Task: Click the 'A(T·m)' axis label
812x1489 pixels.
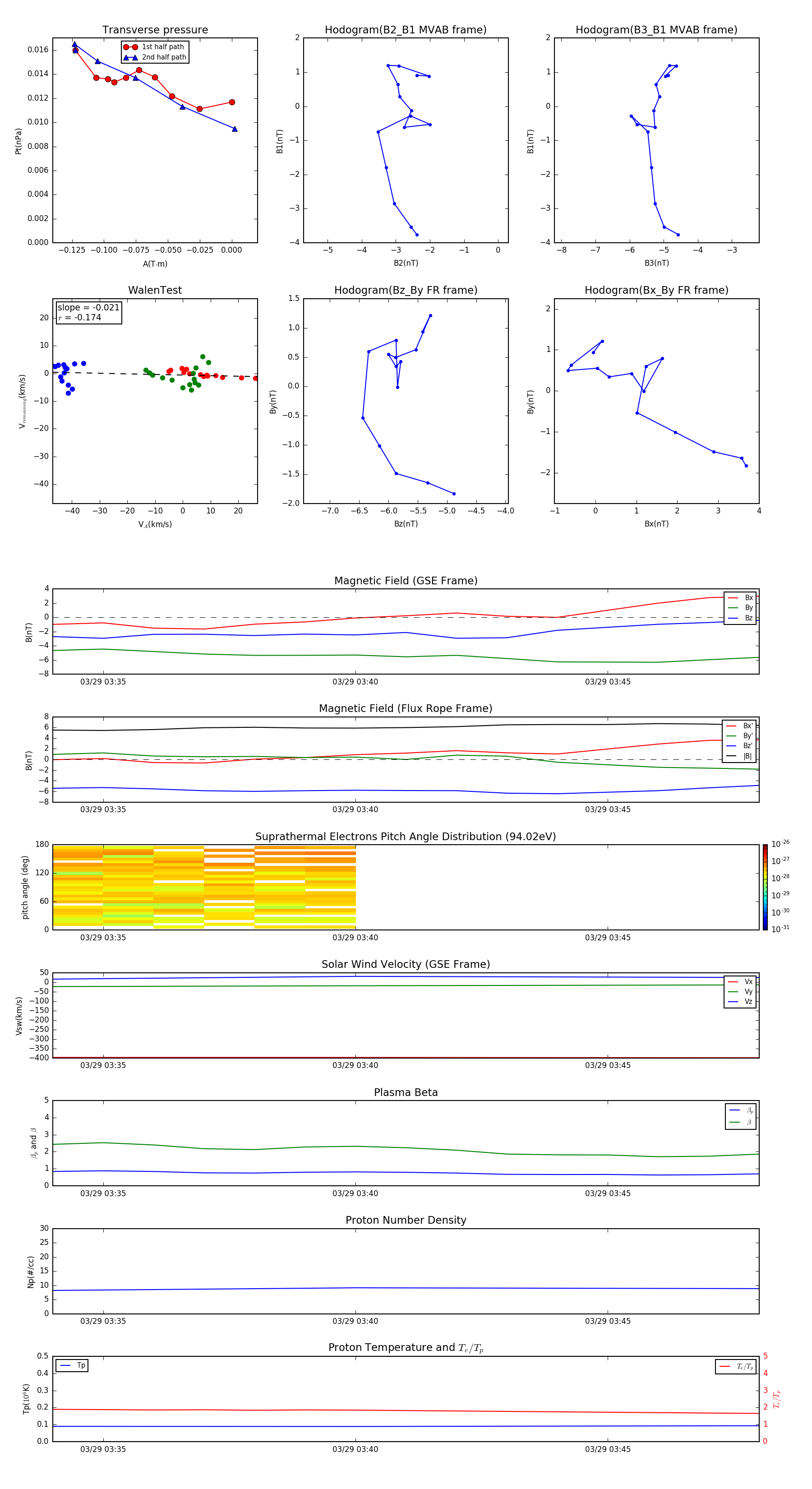Action: [155, 264]
